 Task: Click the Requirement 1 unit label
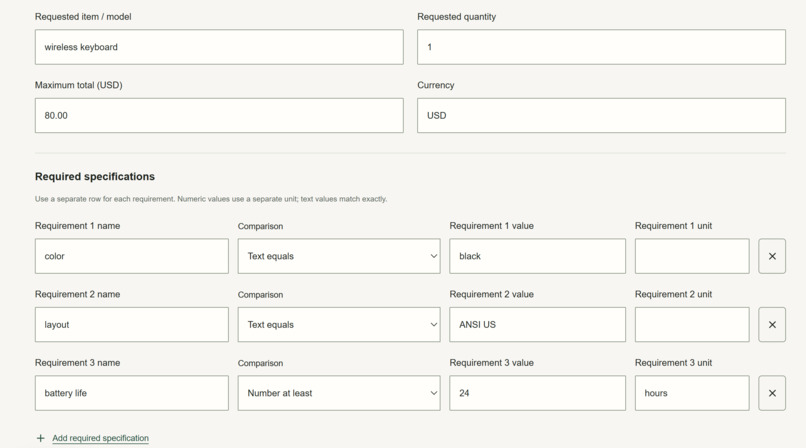tap(673, 226)
